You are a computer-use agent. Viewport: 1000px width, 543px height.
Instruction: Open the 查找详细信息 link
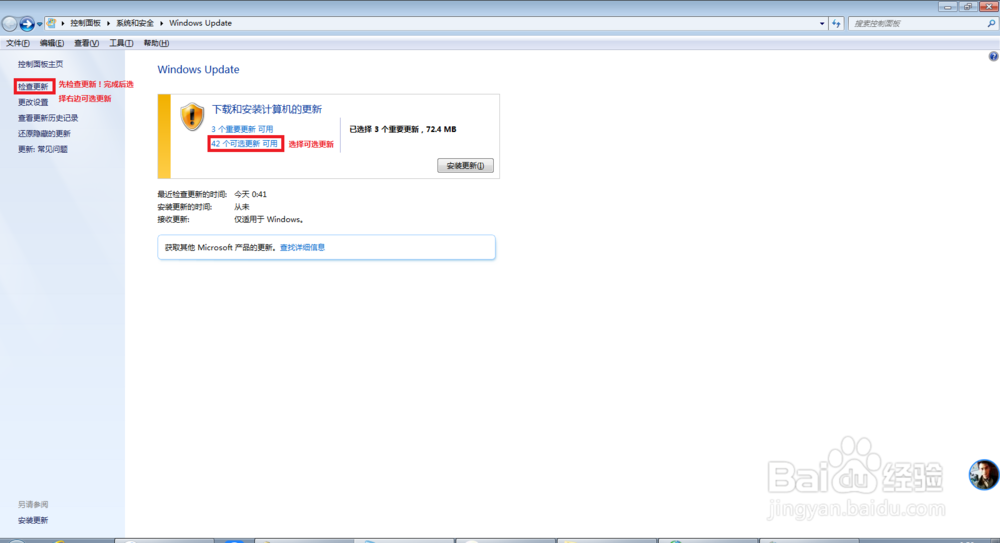click(x=302, y=248)
